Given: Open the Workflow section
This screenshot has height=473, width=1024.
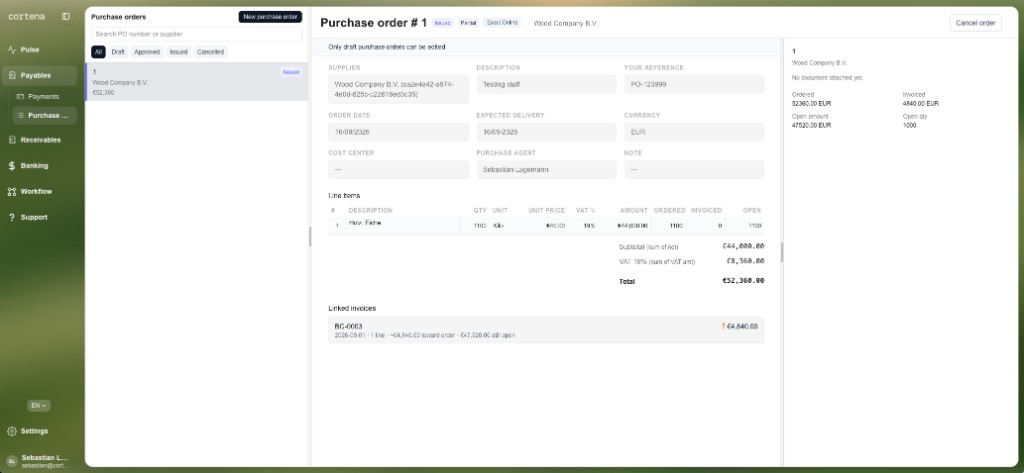Looking at the screenshot, I should point(39,191).
